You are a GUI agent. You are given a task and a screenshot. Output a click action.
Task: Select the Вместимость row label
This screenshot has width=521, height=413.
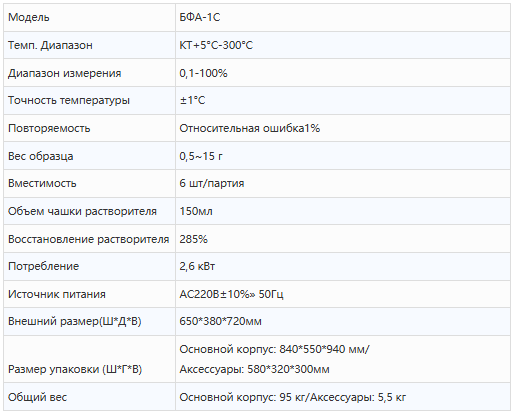[42, 183]
